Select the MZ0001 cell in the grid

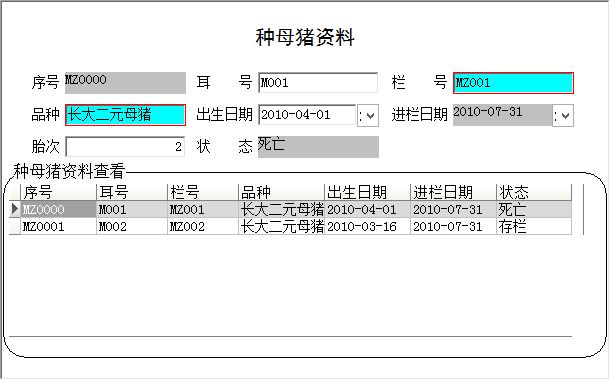click(x=58, y=226)
